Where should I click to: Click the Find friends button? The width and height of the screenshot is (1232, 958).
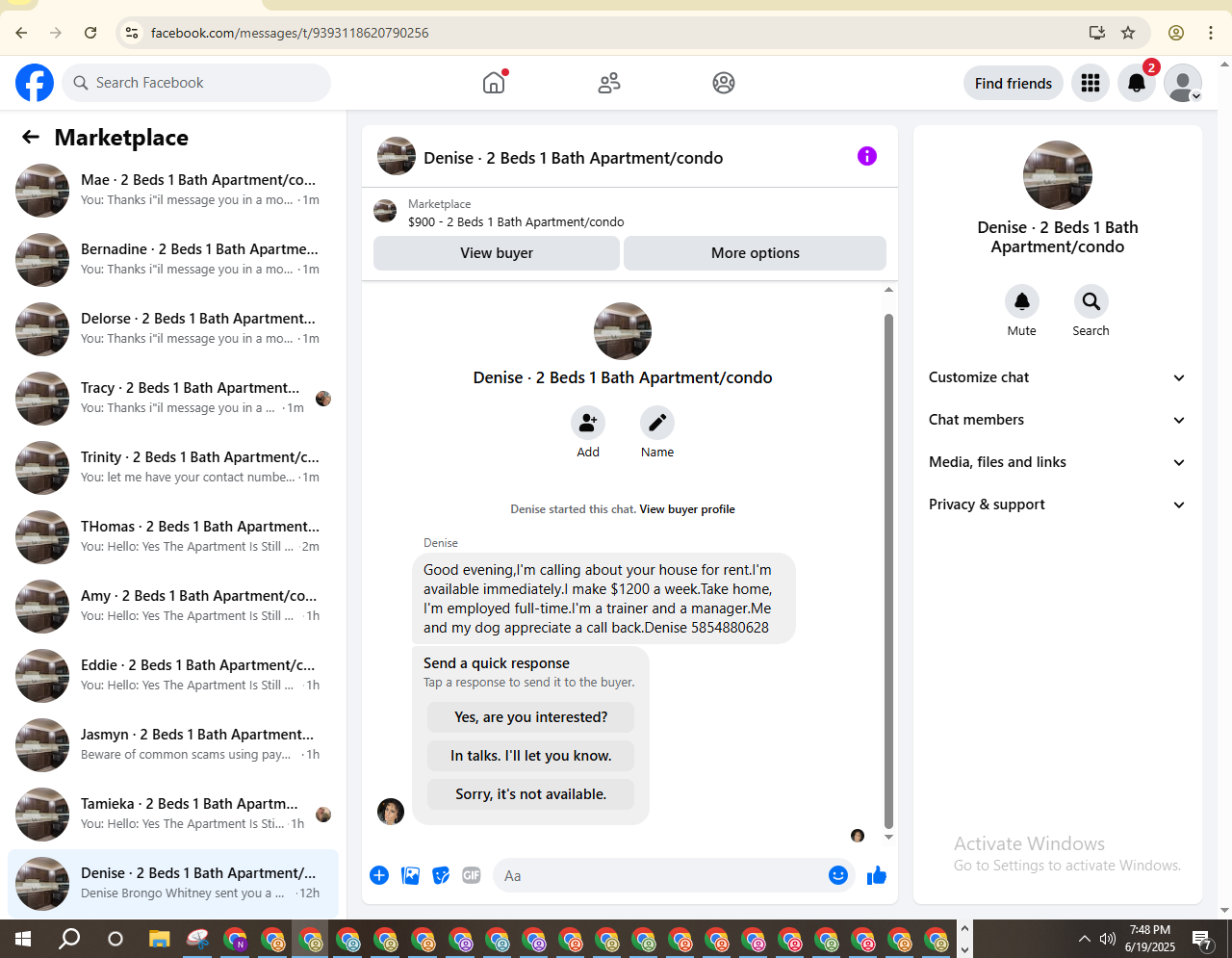[1014, 84]
